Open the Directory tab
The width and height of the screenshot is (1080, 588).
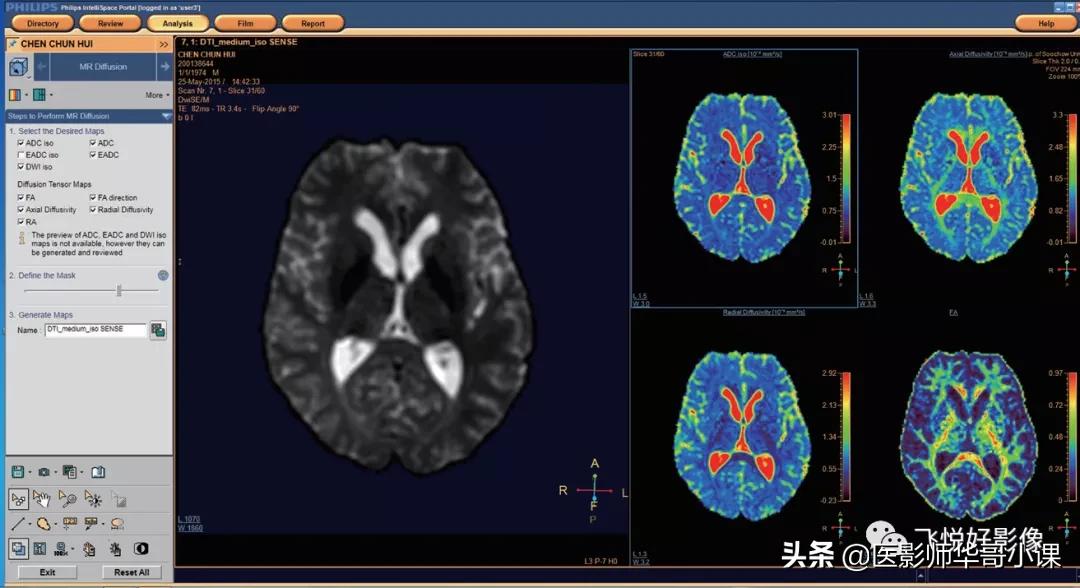(x=43, y=23)
